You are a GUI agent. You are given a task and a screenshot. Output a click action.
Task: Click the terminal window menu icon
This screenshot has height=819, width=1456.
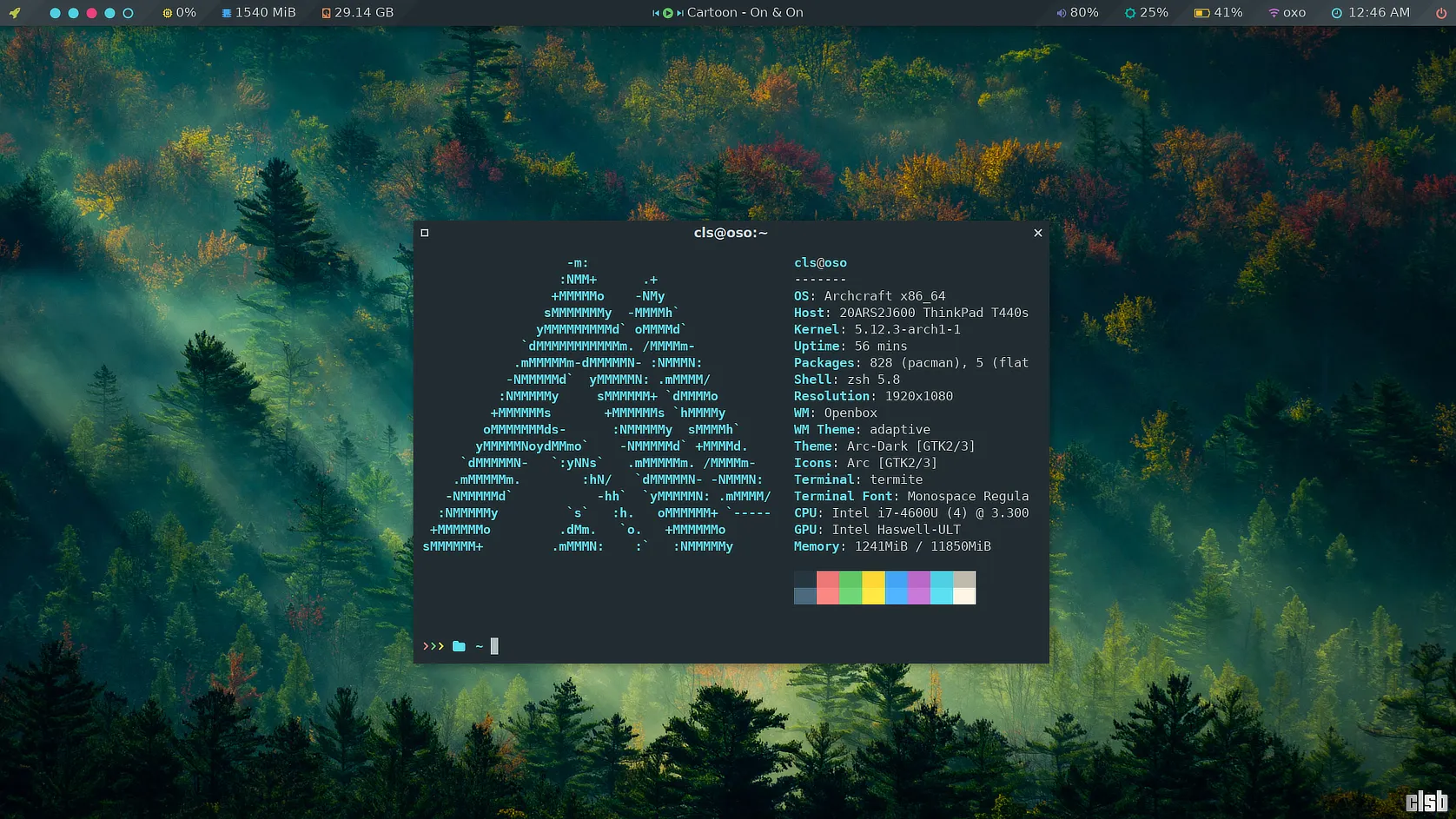(x=425, y=233)
